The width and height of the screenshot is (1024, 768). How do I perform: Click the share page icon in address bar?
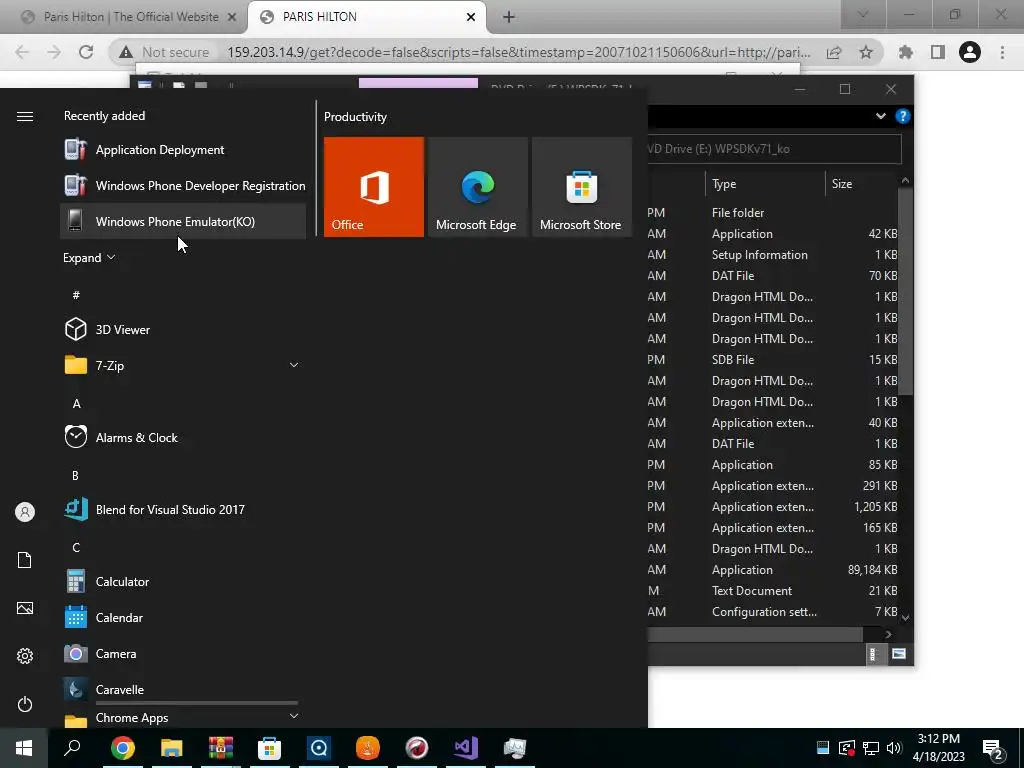click(x=834, y=52)
